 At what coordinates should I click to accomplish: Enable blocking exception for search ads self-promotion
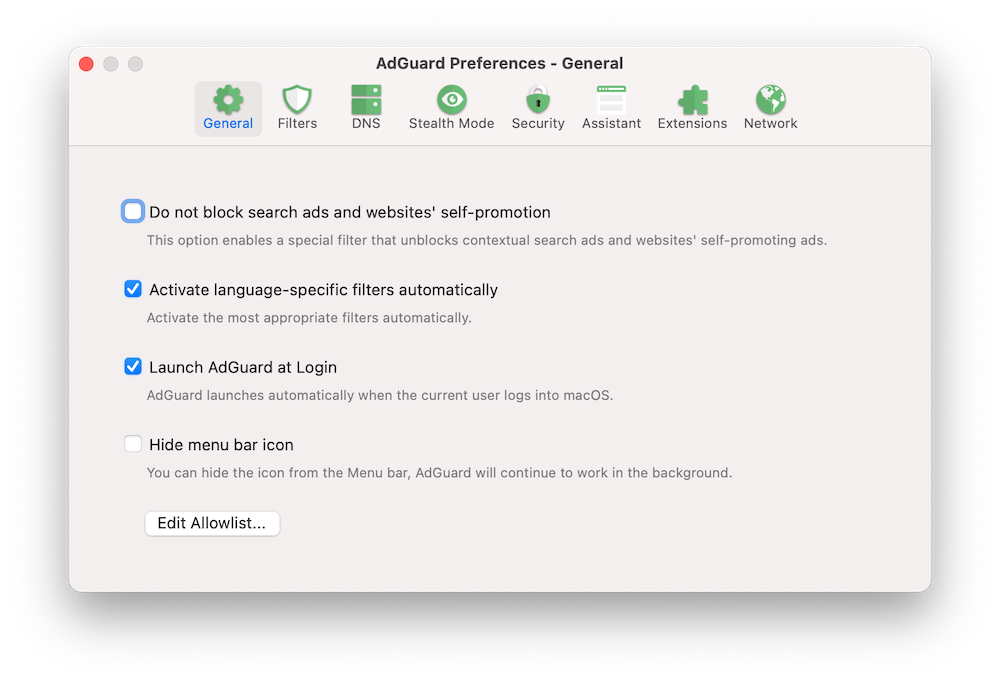click(133, 211)
